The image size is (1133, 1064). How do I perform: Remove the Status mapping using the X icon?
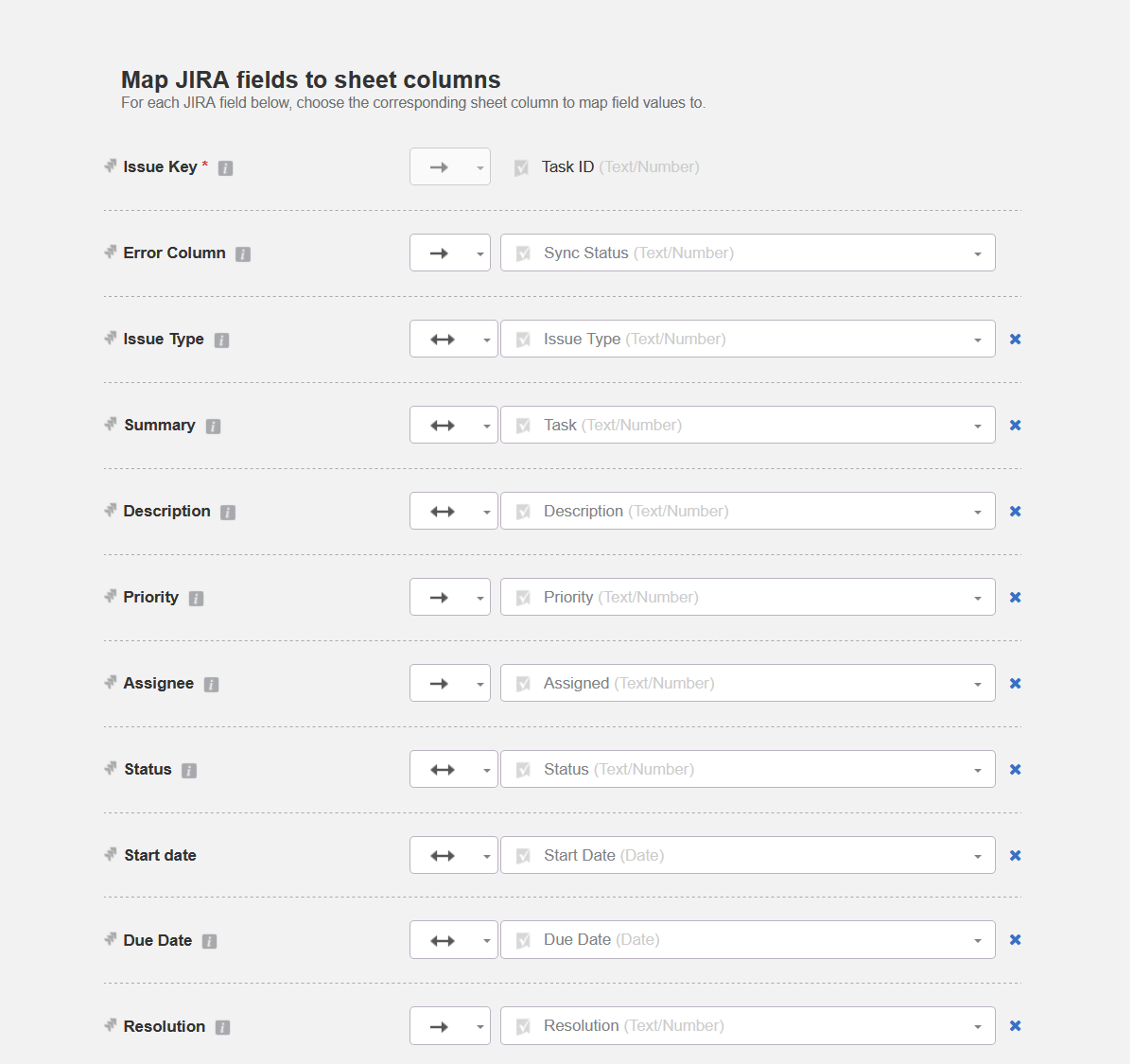click(1015, 770)
